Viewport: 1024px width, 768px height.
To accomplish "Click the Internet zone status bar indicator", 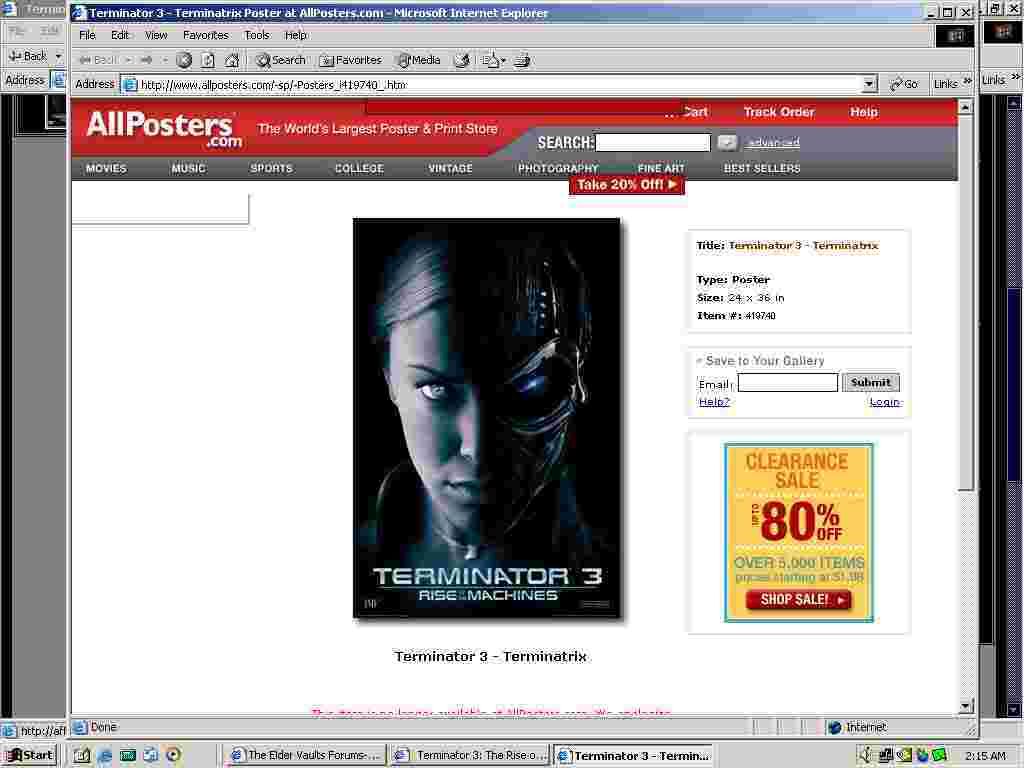I will (x=859, y=727).
